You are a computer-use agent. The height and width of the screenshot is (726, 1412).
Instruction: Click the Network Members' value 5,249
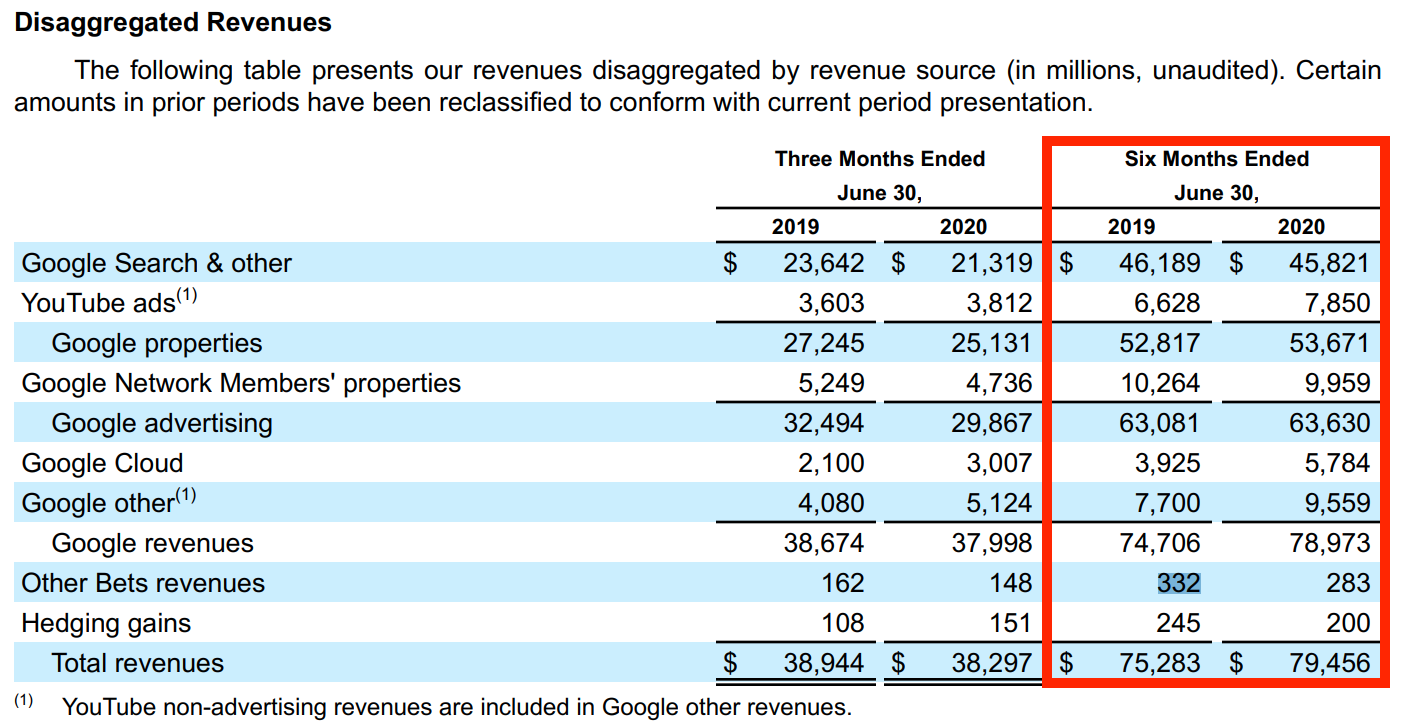pos(831,383)
